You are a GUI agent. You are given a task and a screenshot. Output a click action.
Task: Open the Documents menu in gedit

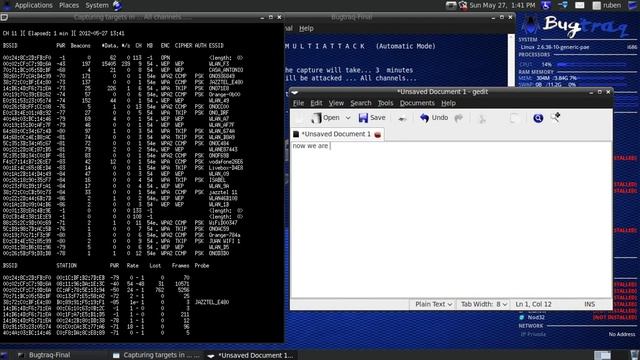pos(417,103)
